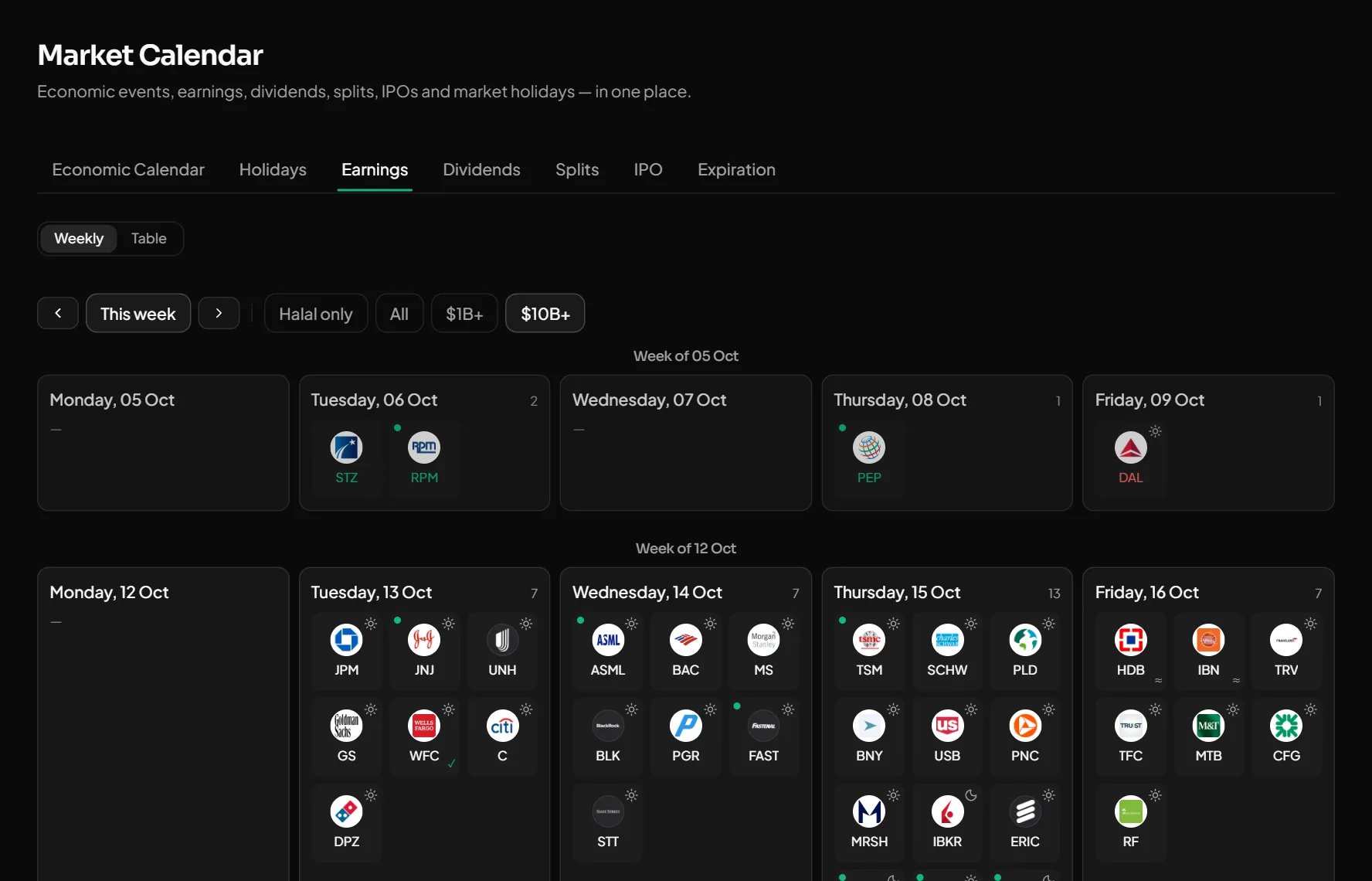The width and height of the screenshot is (1372, 881).
Task: Click the BAC bank icon
Action: 686,640
